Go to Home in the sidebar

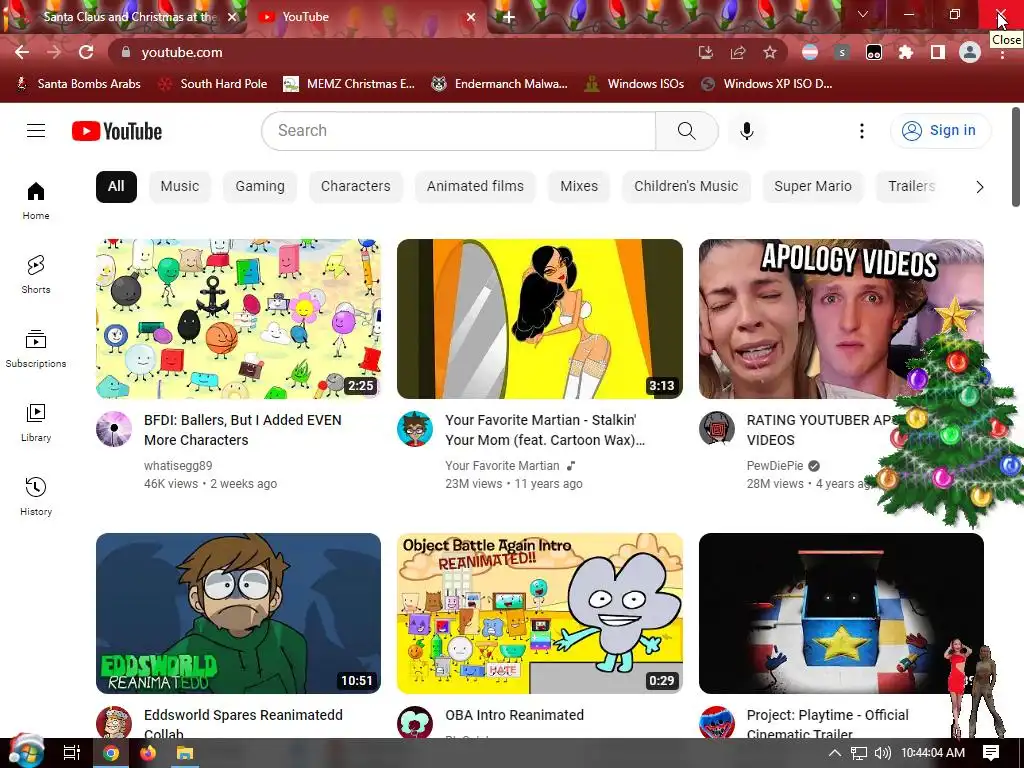click(36, 200)
